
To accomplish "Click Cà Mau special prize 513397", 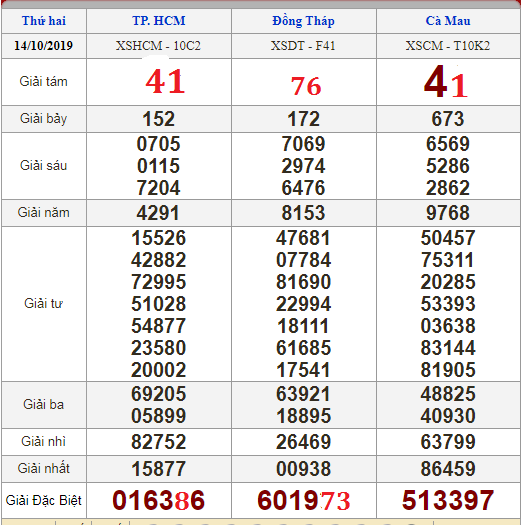I will pyautogui.click(x=448, y=500).
